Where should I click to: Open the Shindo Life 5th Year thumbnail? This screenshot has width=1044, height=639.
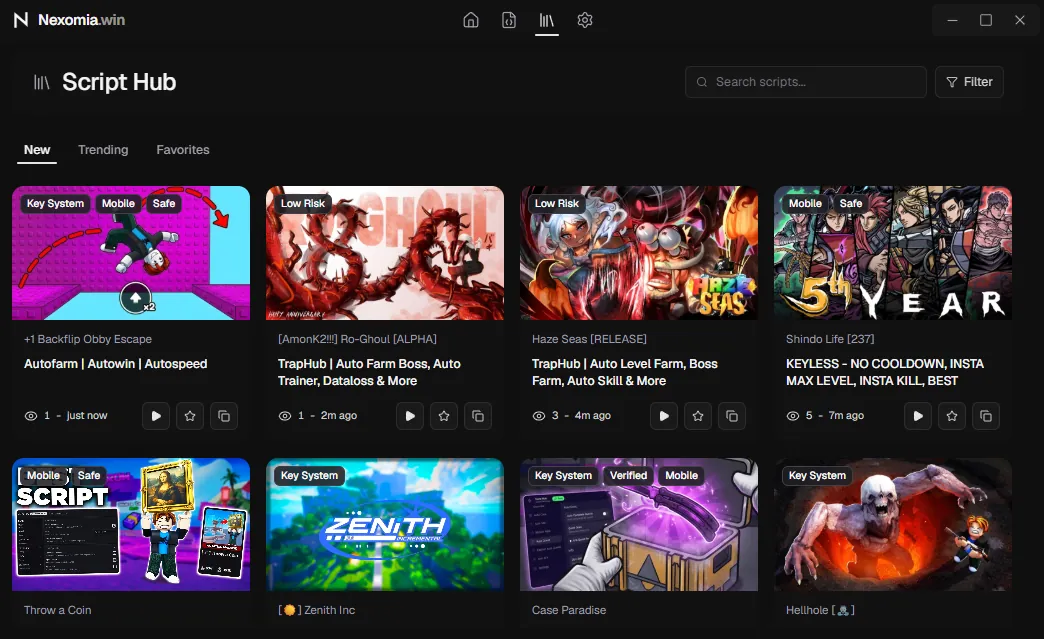893,253
